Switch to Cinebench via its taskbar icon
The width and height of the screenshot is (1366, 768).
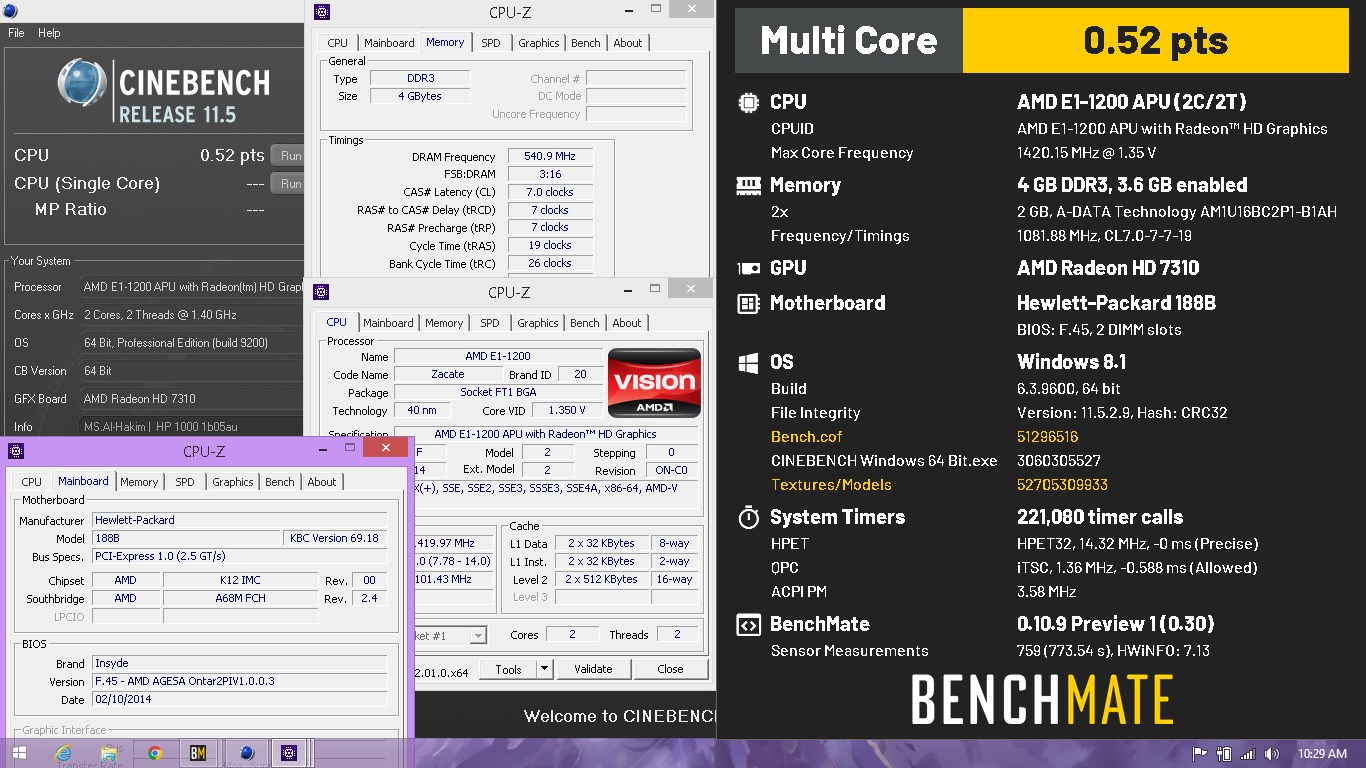[245, 753]
